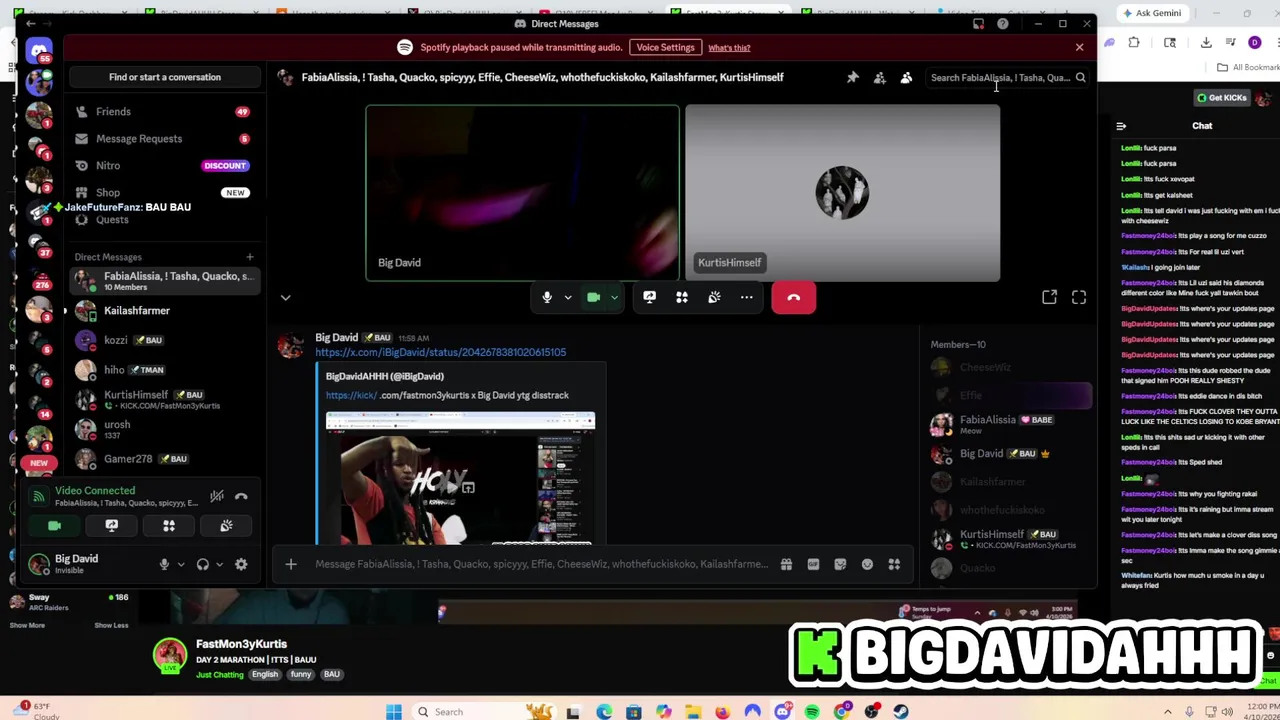The image size is (1280, 720).
Task: Open DM with urosh
Action: (x=165, y=429)
